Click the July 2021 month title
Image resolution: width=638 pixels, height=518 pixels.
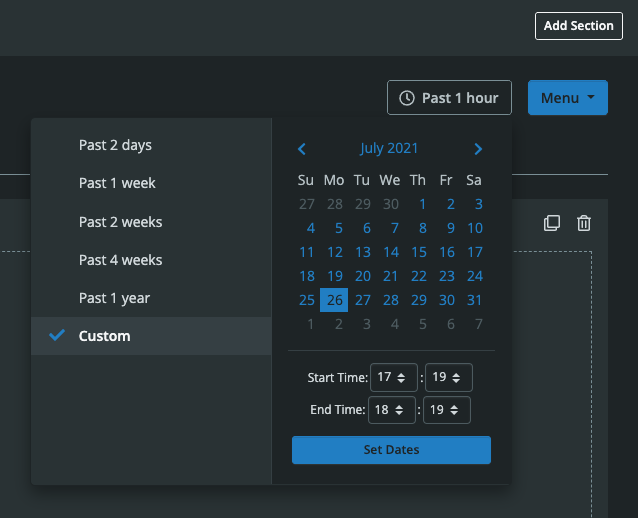(389, 148)
